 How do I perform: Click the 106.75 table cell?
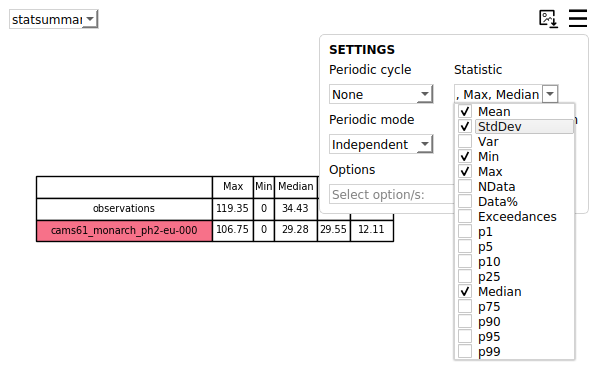coord(233,230)
